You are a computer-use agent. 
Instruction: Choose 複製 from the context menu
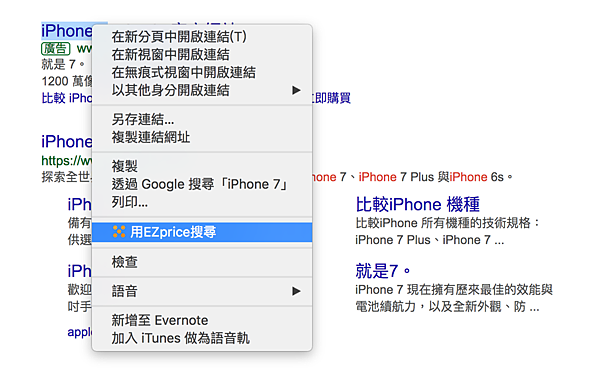coord(202,166)
